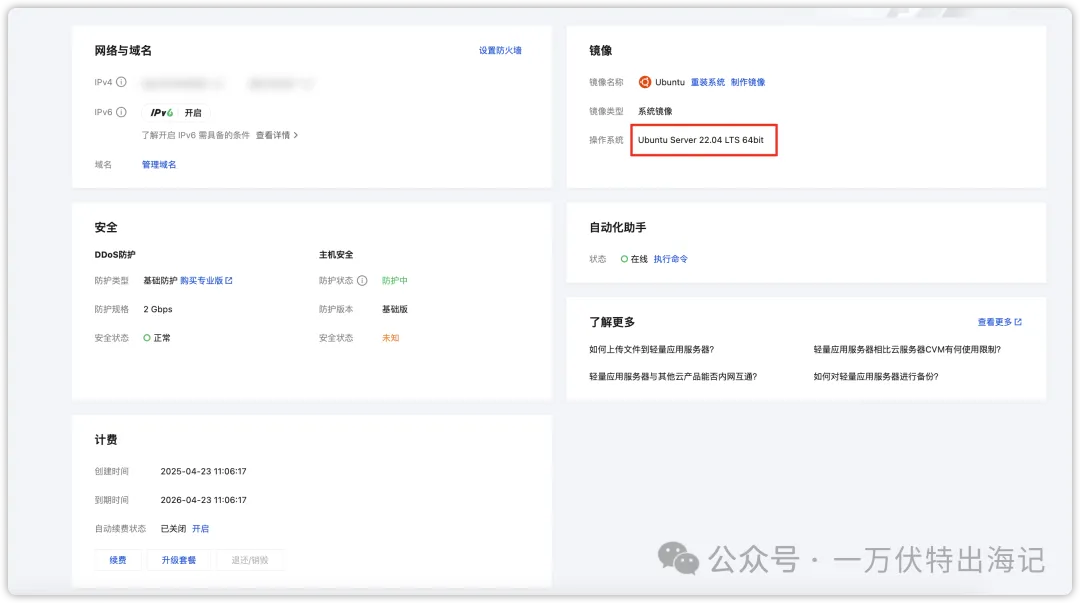Image resolution: width=1080 pixels, height=603 pixels.
Task: Click the 未知 host security status
Action: 391,338
